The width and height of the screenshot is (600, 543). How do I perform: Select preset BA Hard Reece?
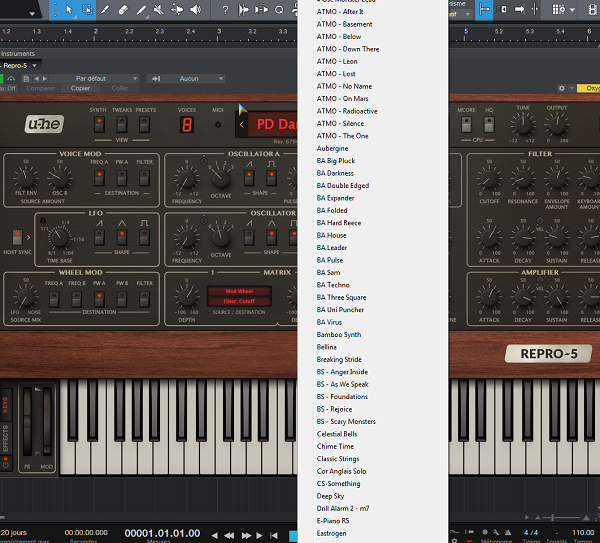[339, 223]
